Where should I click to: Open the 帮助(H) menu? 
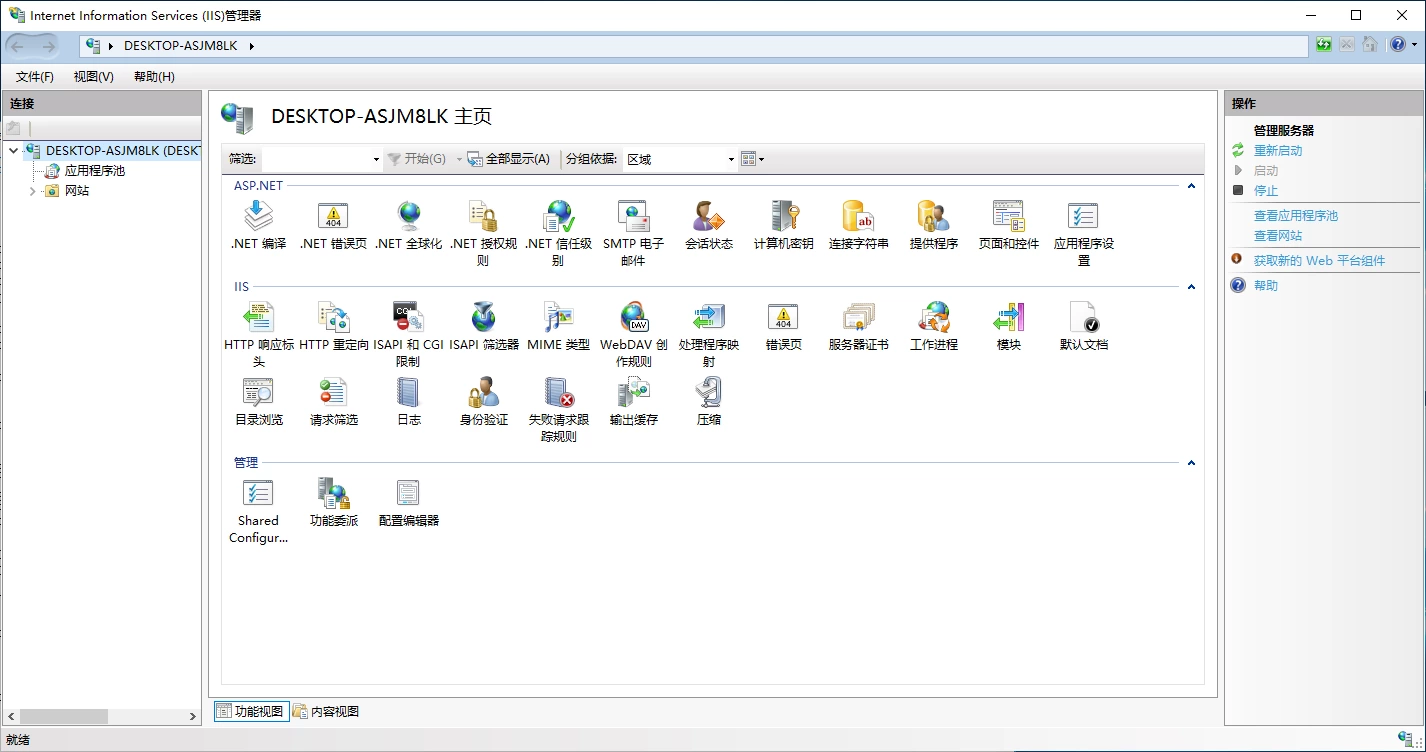pos(154,77)
